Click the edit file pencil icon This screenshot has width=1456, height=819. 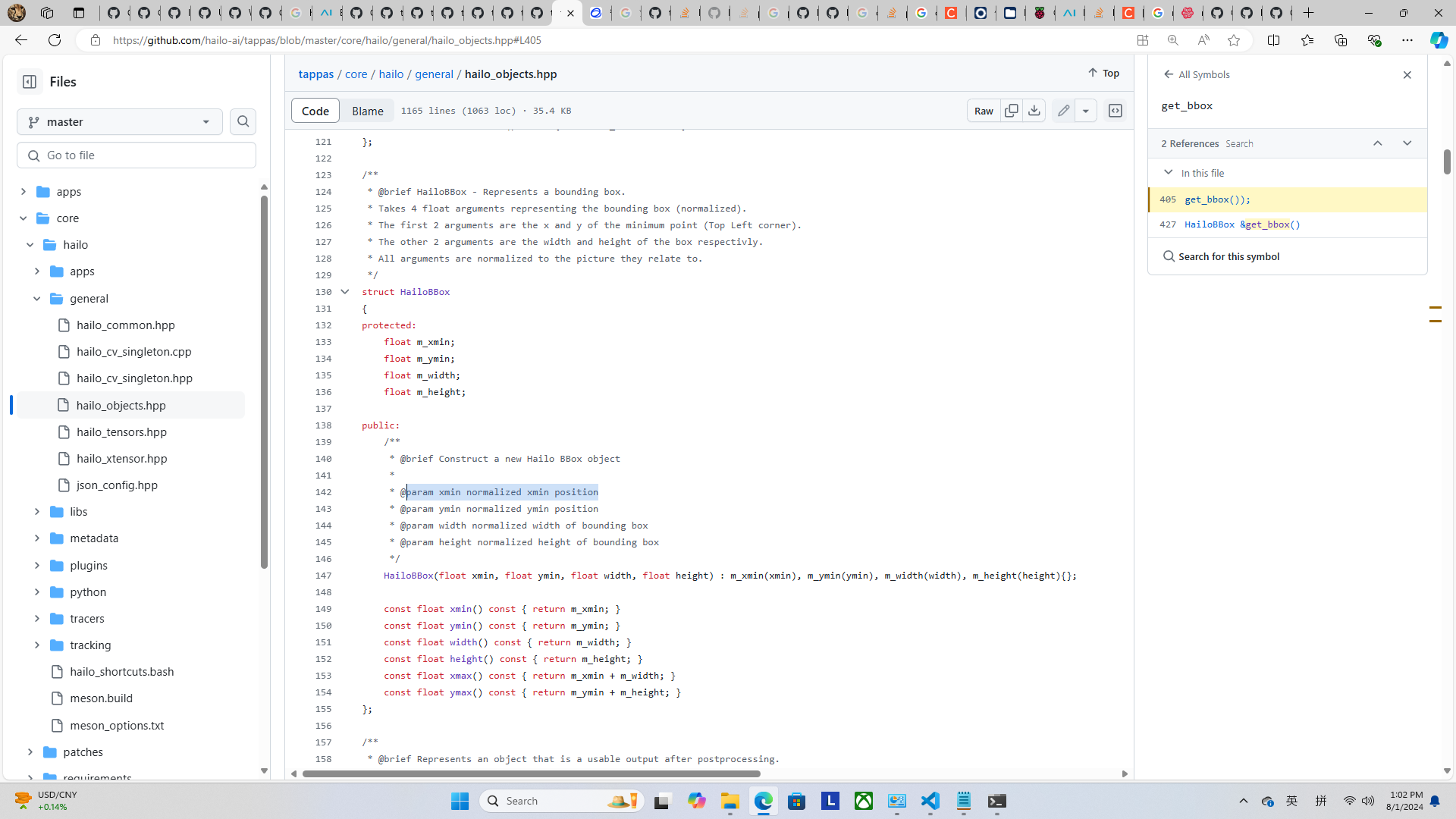pos(1063,111)
